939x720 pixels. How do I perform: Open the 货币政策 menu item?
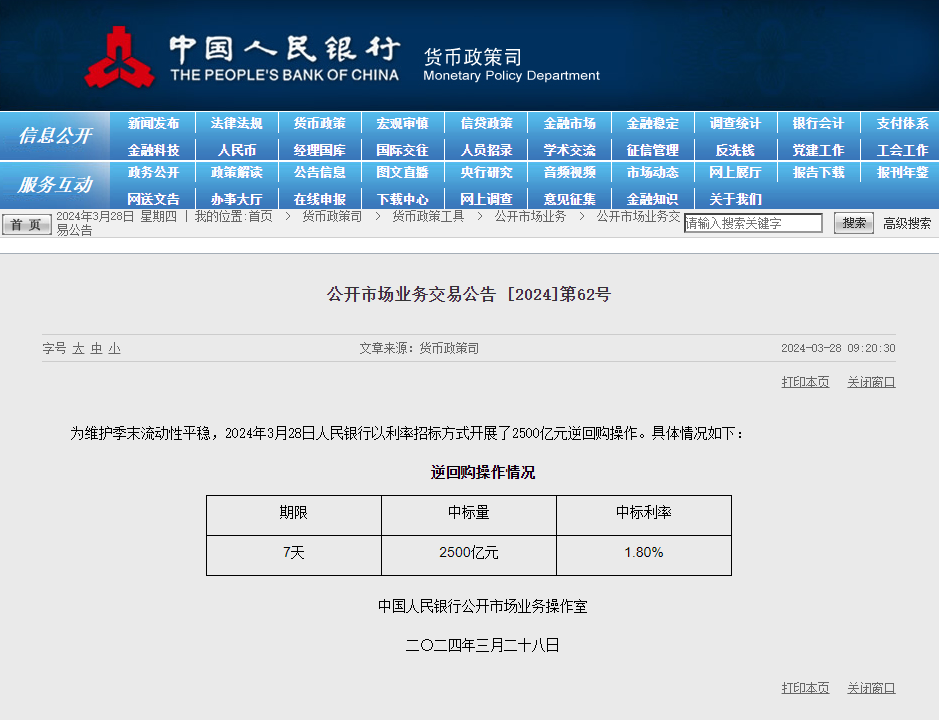[319, 124]
